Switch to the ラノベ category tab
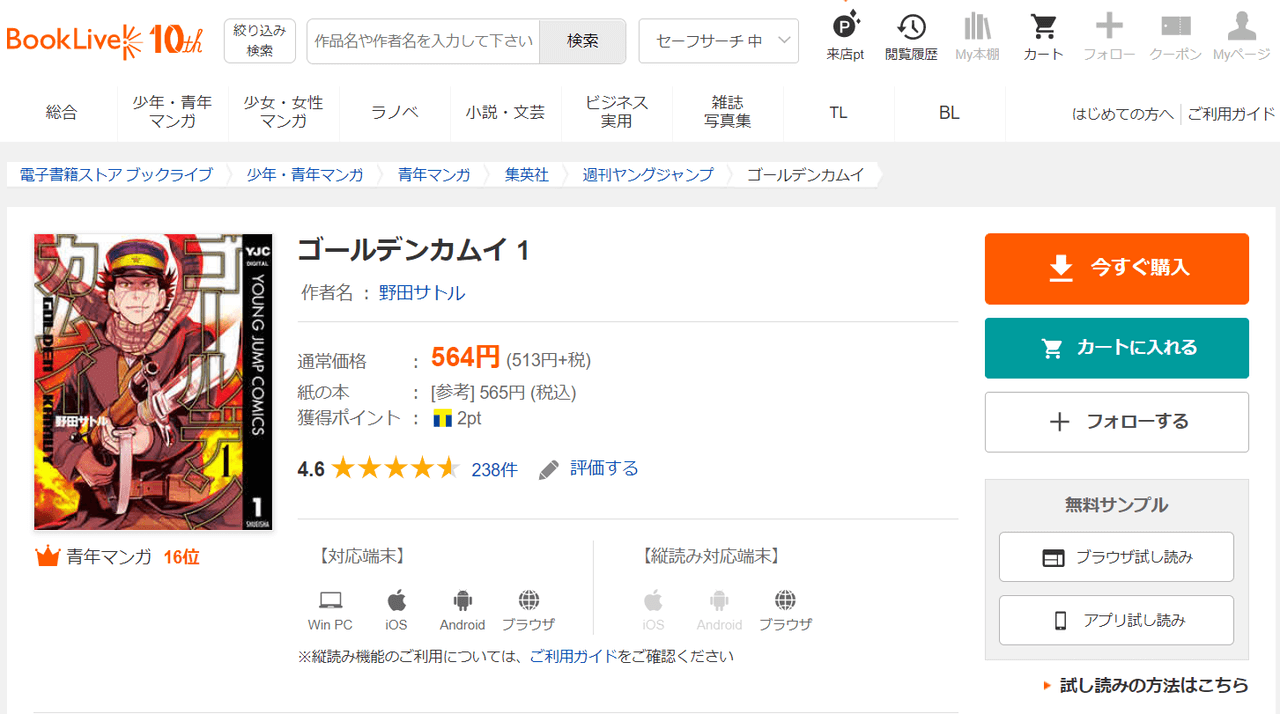This screenshot has height=714, width=1280. coord(395,113)
